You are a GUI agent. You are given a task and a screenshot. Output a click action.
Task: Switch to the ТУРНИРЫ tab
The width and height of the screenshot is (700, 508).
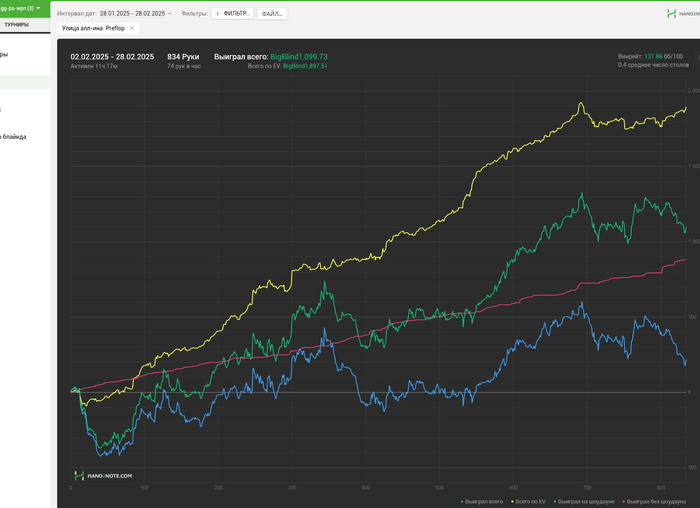pos(17,25)
